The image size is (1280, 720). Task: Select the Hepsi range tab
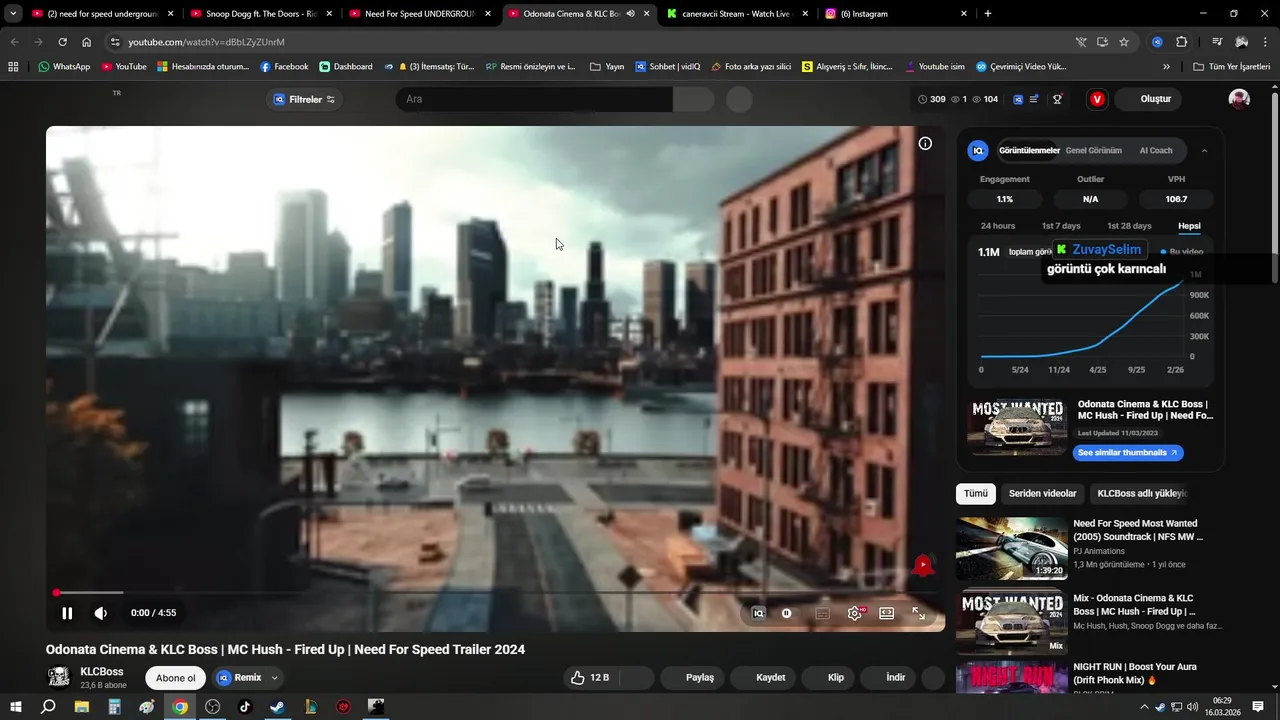point(1189,226)
